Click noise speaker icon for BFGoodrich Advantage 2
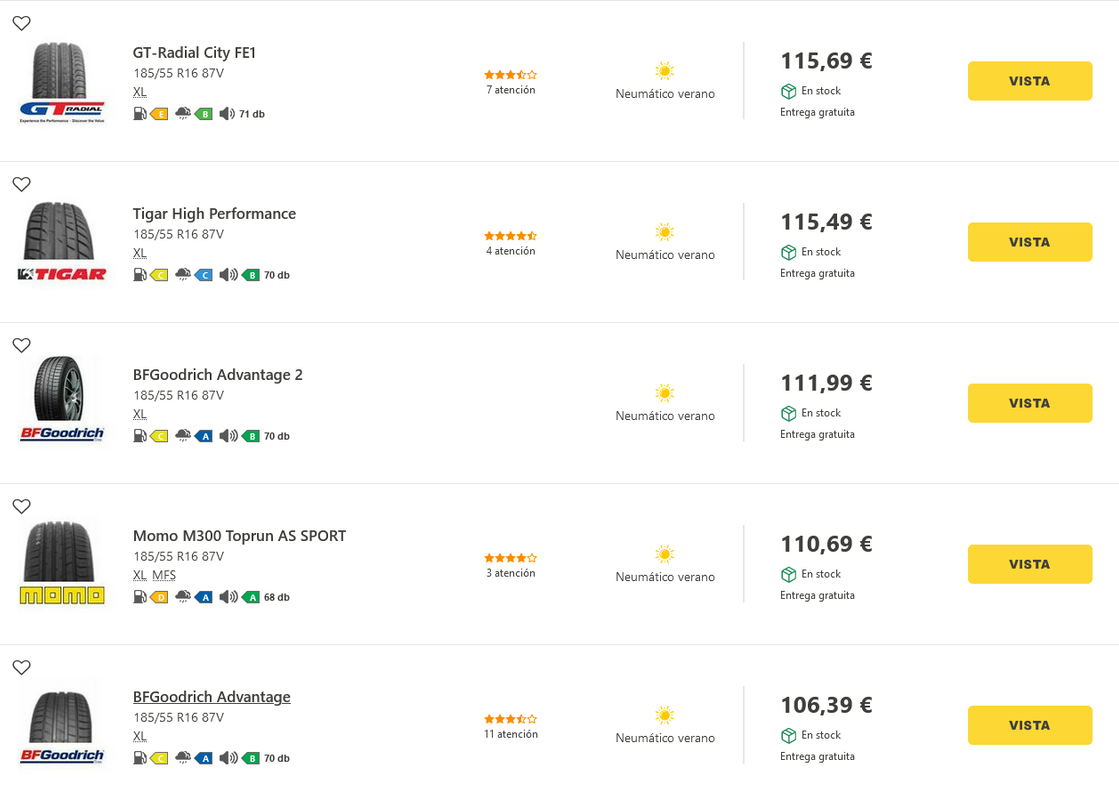 click(x=228, y=436)
